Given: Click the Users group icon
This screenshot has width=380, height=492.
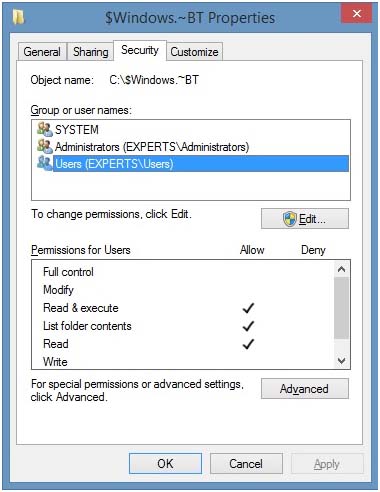Looking at the screenshot, I should [x=45, y=163].
